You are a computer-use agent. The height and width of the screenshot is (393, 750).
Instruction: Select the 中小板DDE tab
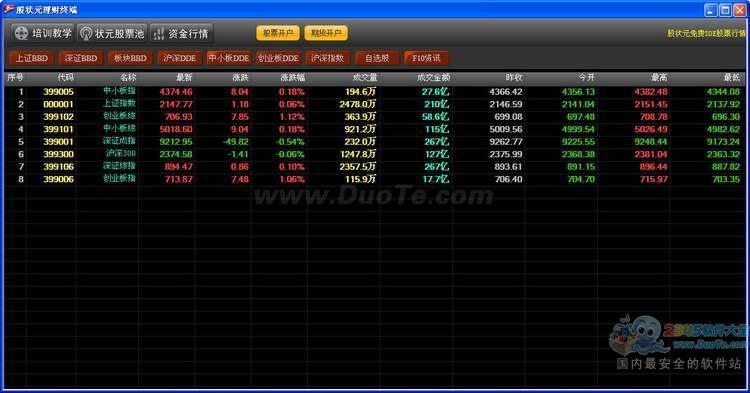pos(229,58)
